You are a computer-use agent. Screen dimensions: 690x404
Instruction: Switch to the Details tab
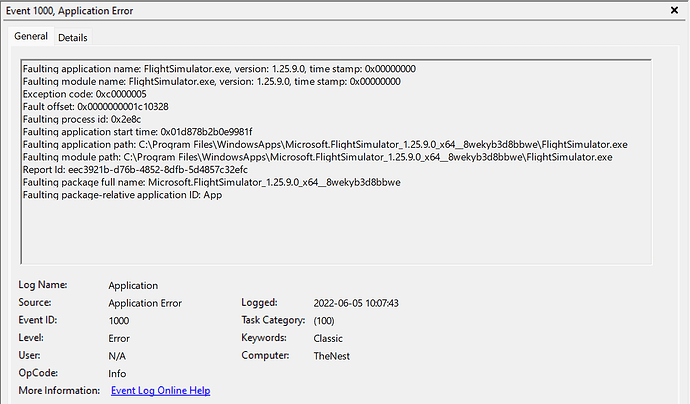pos(73,37)
